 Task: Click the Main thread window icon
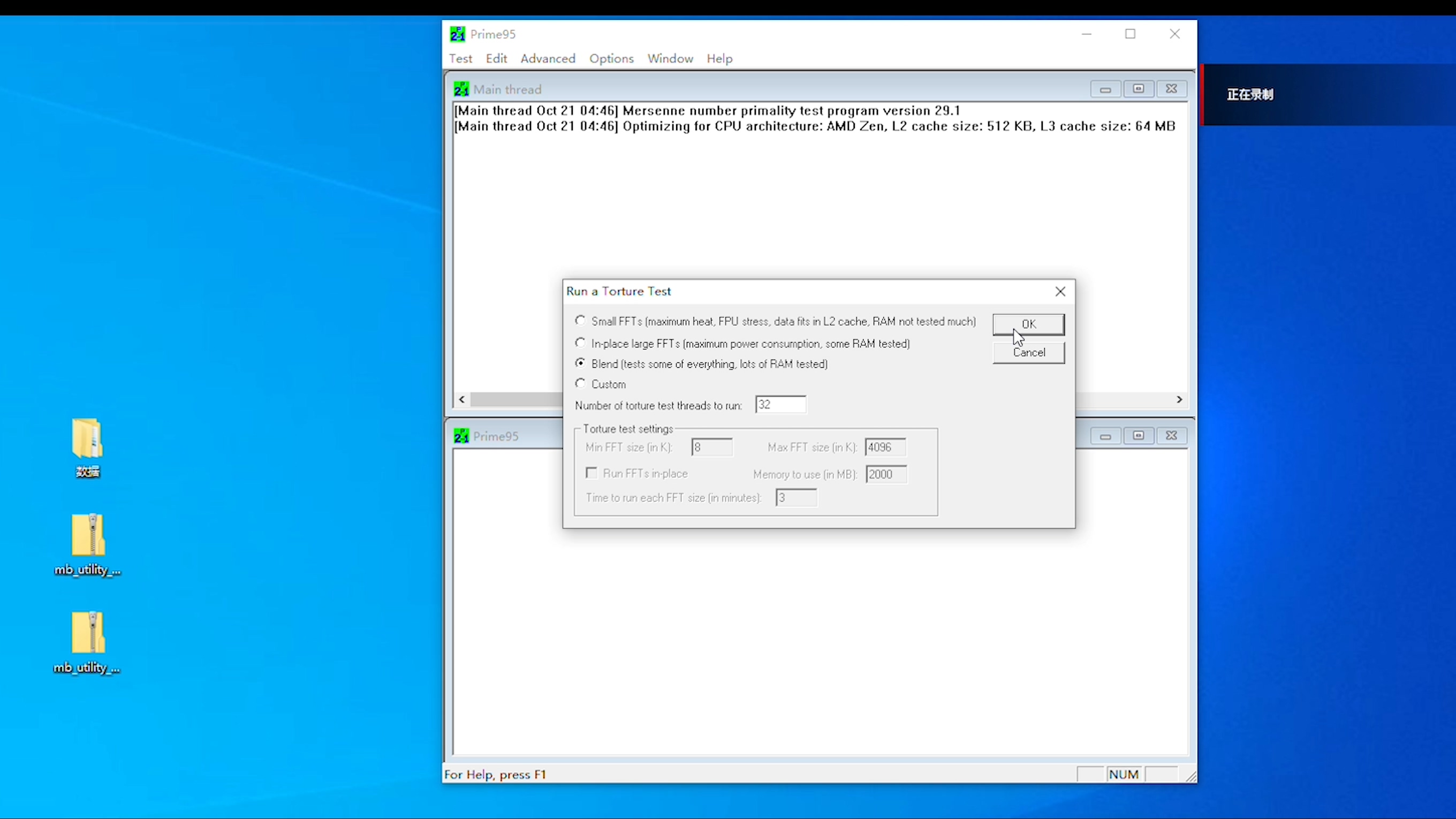tap(461, 89)
